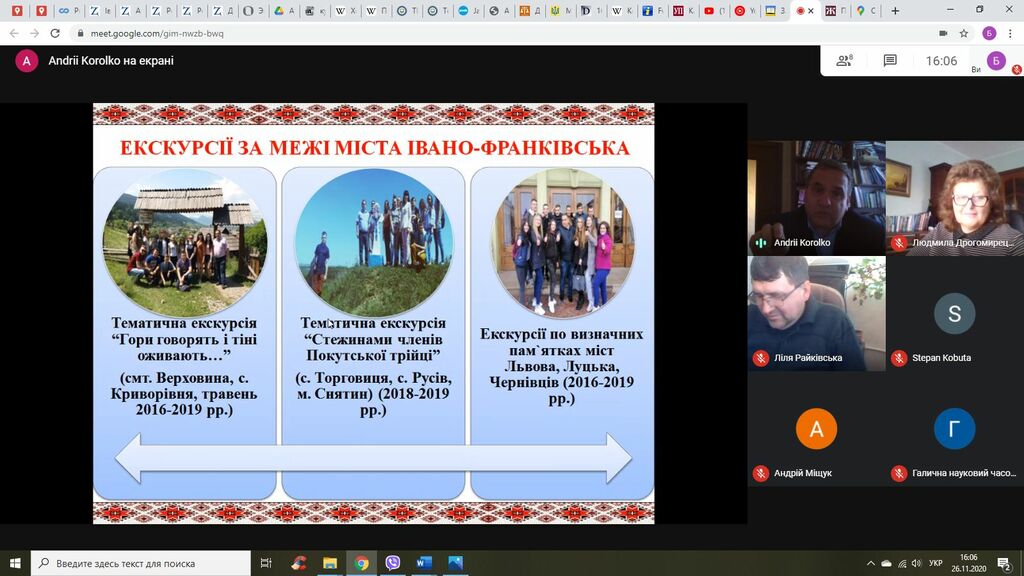Open the Windows notification center
Screen dimensions: 1024x576
tap(1003, 563)
